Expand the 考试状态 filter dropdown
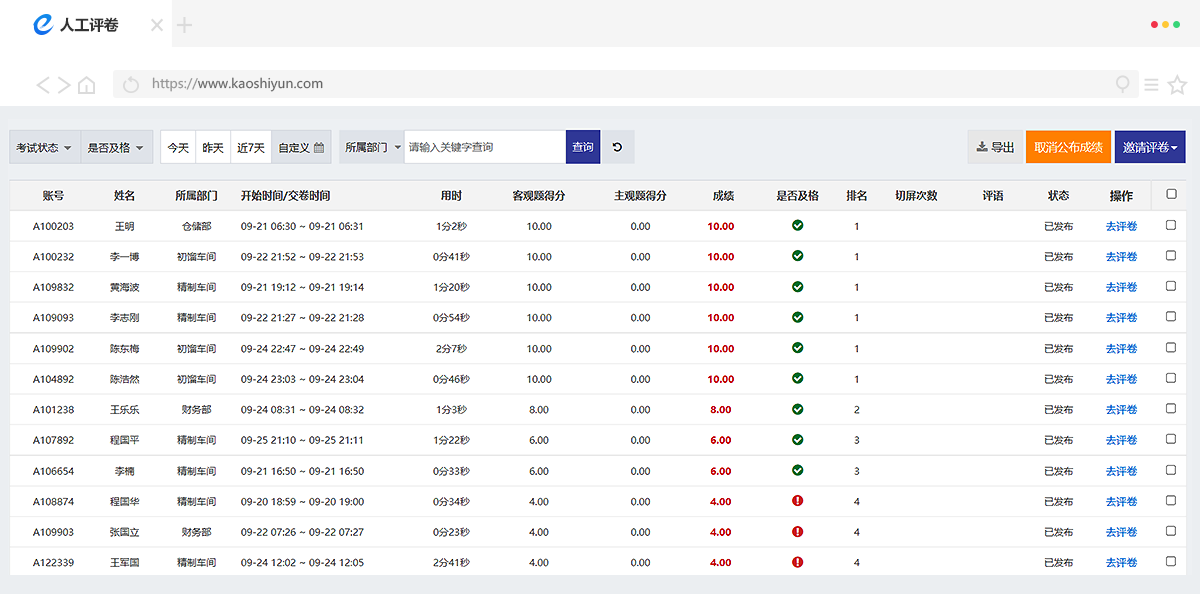Screen dimensions: 1200x594 pyautogui.click(x=44, y=147)
